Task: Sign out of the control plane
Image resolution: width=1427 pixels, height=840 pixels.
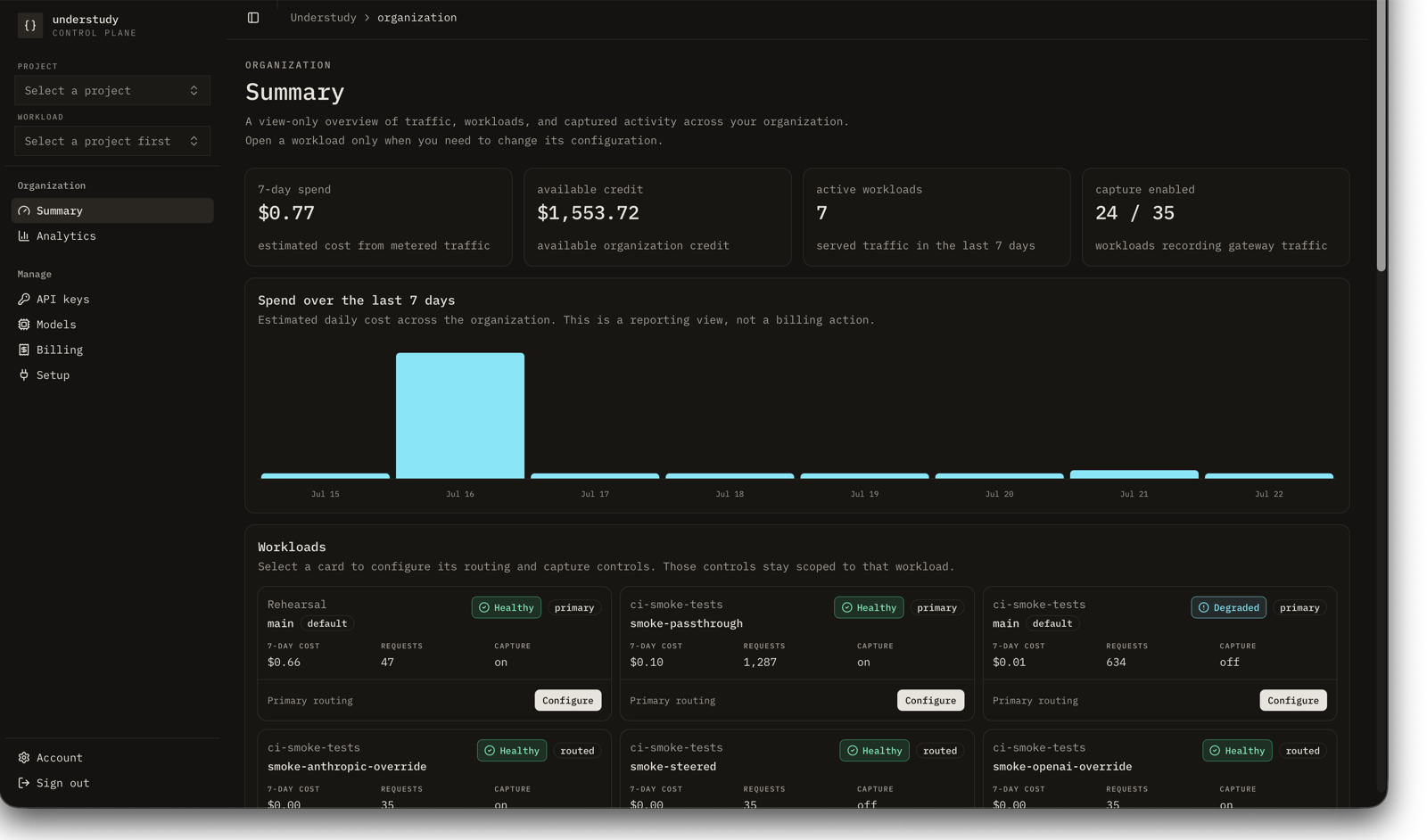Action: coord(112,783)
